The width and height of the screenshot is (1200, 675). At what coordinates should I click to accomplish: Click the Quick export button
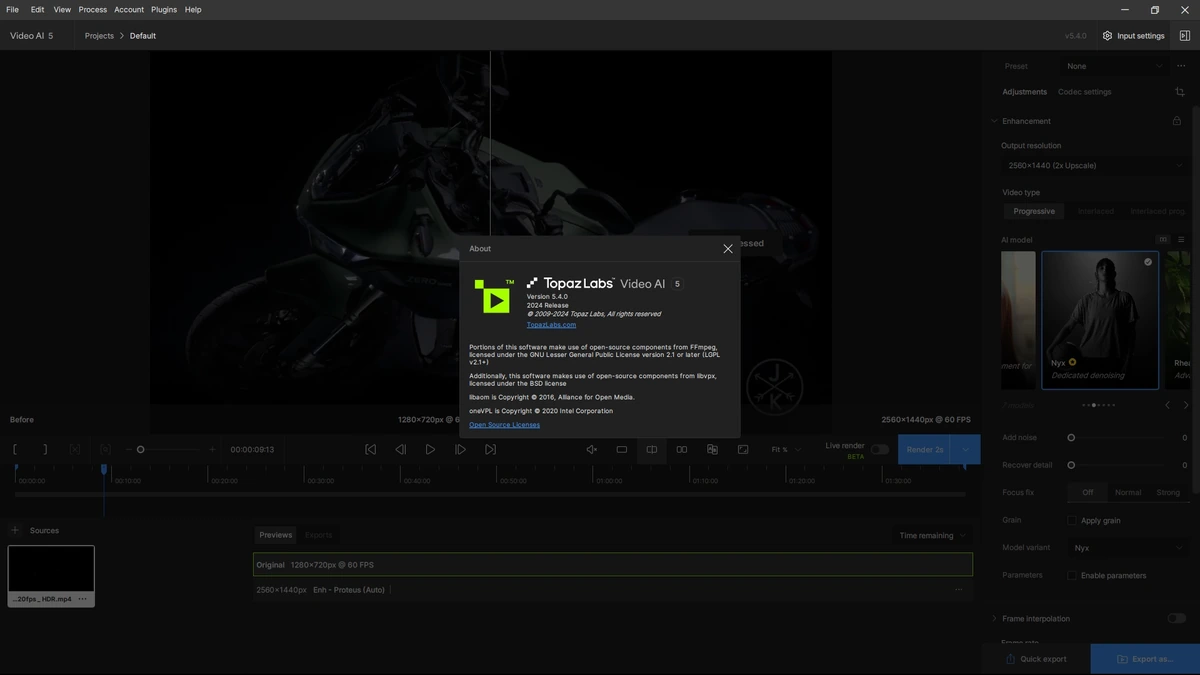point(1036,659)
